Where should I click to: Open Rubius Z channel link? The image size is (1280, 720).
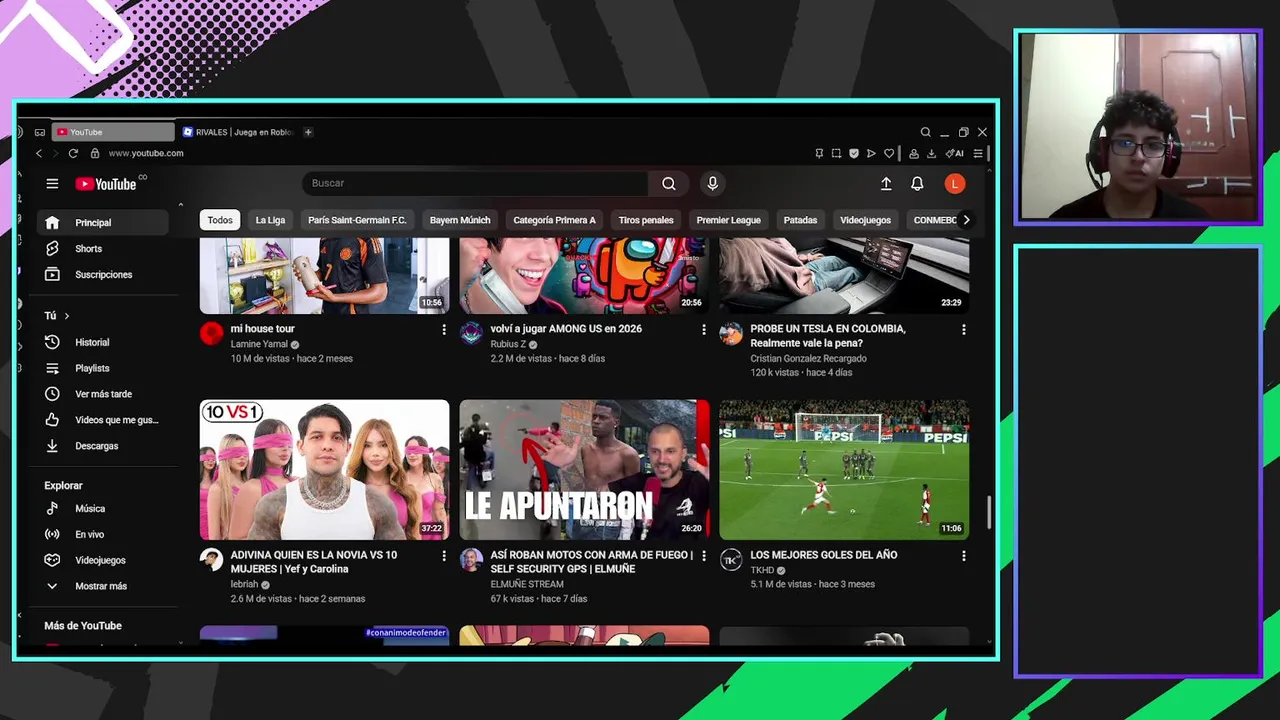pos(508,344)
